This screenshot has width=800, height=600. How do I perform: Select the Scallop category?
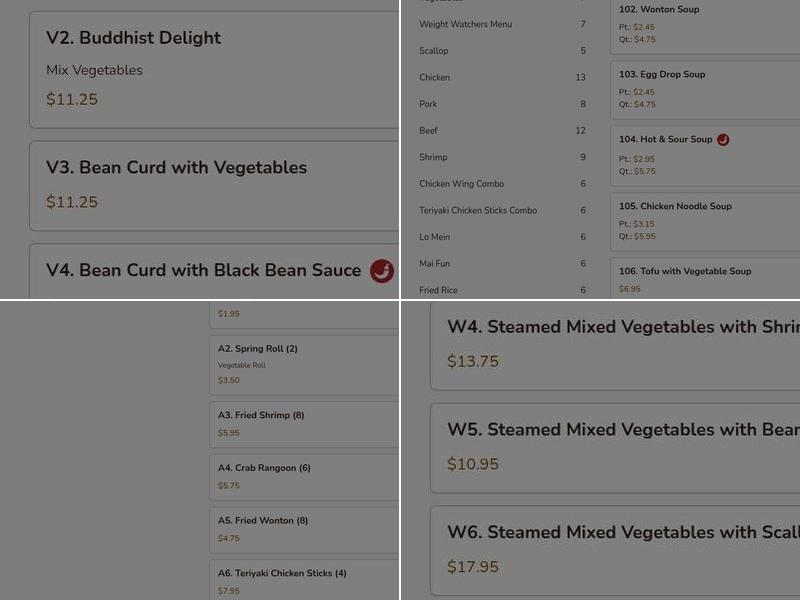point(434,51)
